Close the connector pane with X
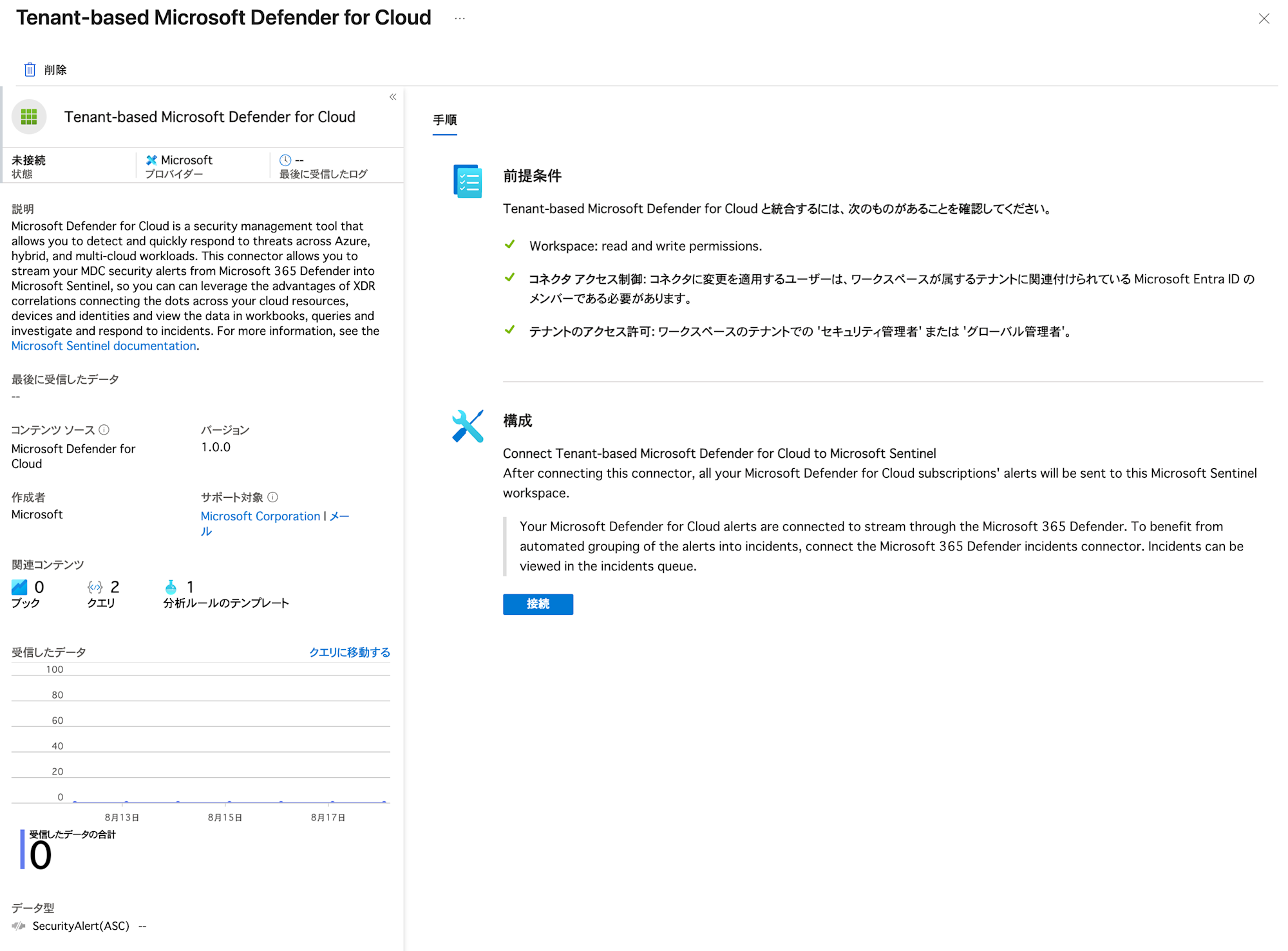Screen dimensions: 1288x951 [x=1264, y=19]
